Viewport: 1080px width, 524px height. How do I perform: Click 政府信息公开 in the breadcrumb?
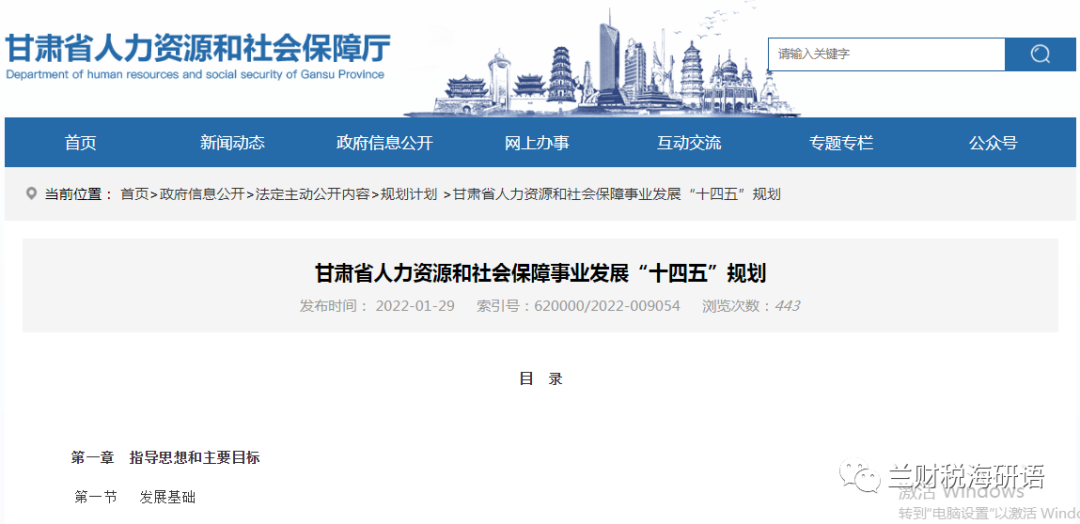[202, 194]
